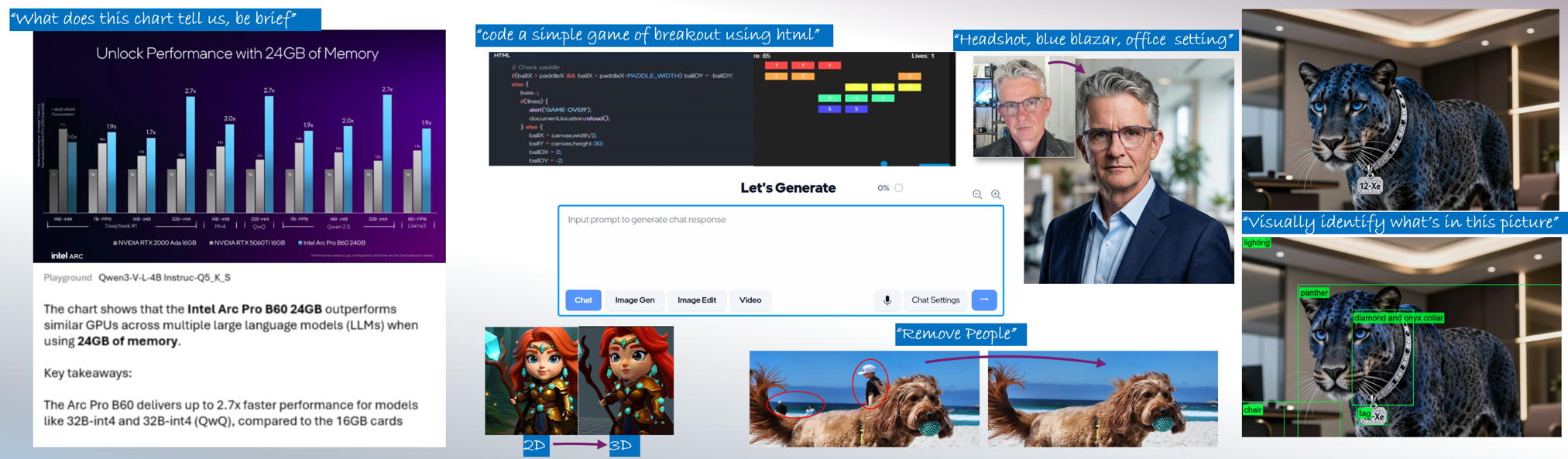This screenshot has width=1568, height=459.
Task: Open the small webcam headshot source photo
Action: [1023, 108]
